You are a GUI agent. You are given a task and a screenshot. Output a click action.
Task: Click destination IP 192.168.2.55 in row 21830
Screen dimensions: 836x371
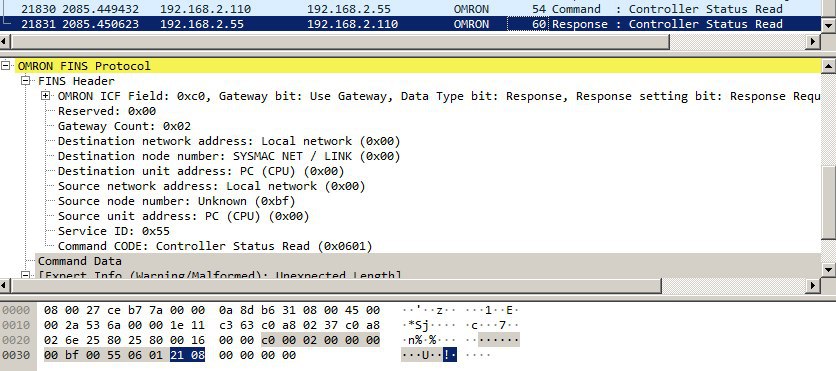click(x=349, y=9)
